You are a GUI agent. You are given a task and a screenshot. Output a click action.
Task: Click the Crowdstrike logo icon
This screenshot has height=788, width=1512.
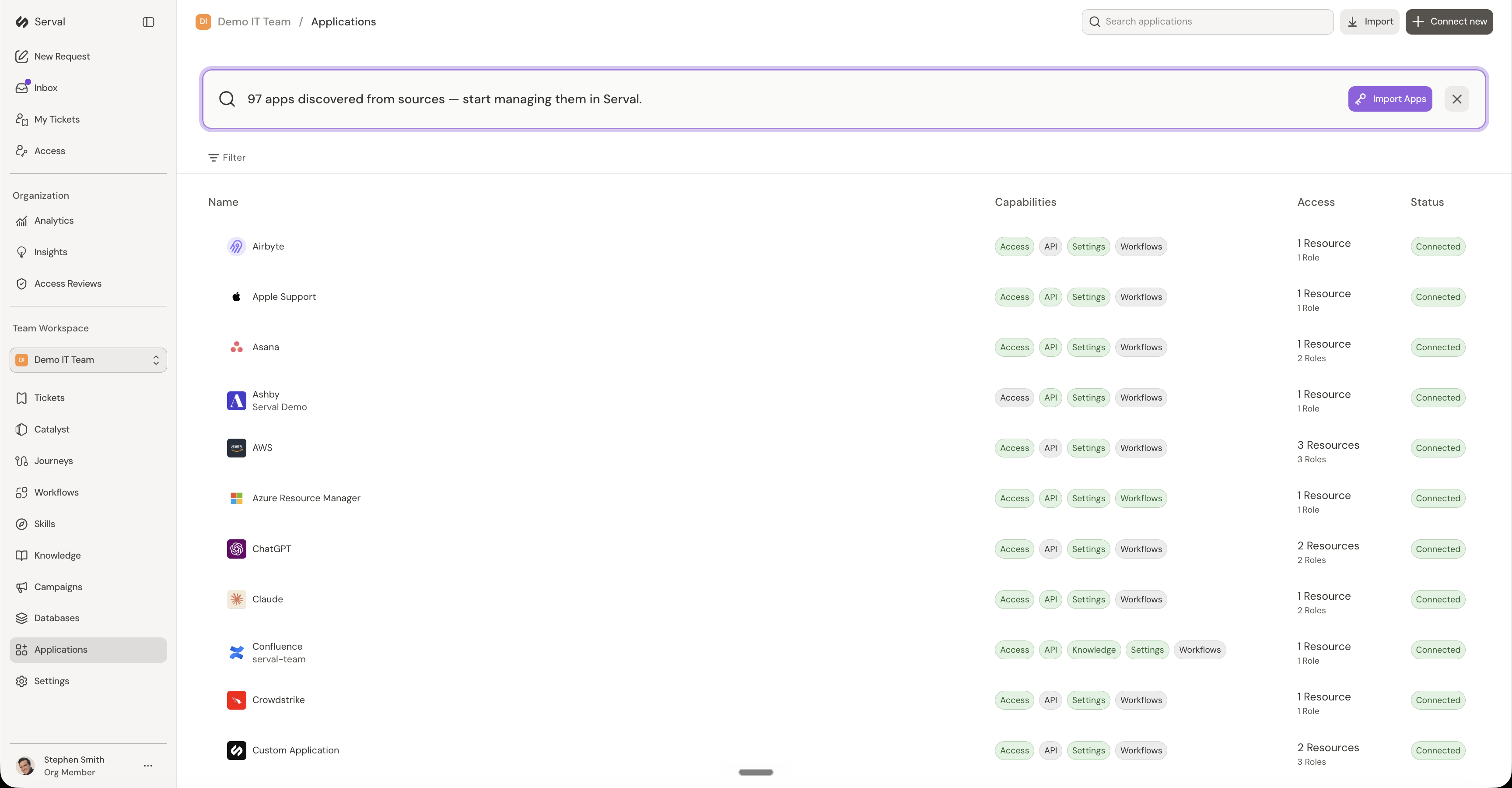[x=237, y=700]
